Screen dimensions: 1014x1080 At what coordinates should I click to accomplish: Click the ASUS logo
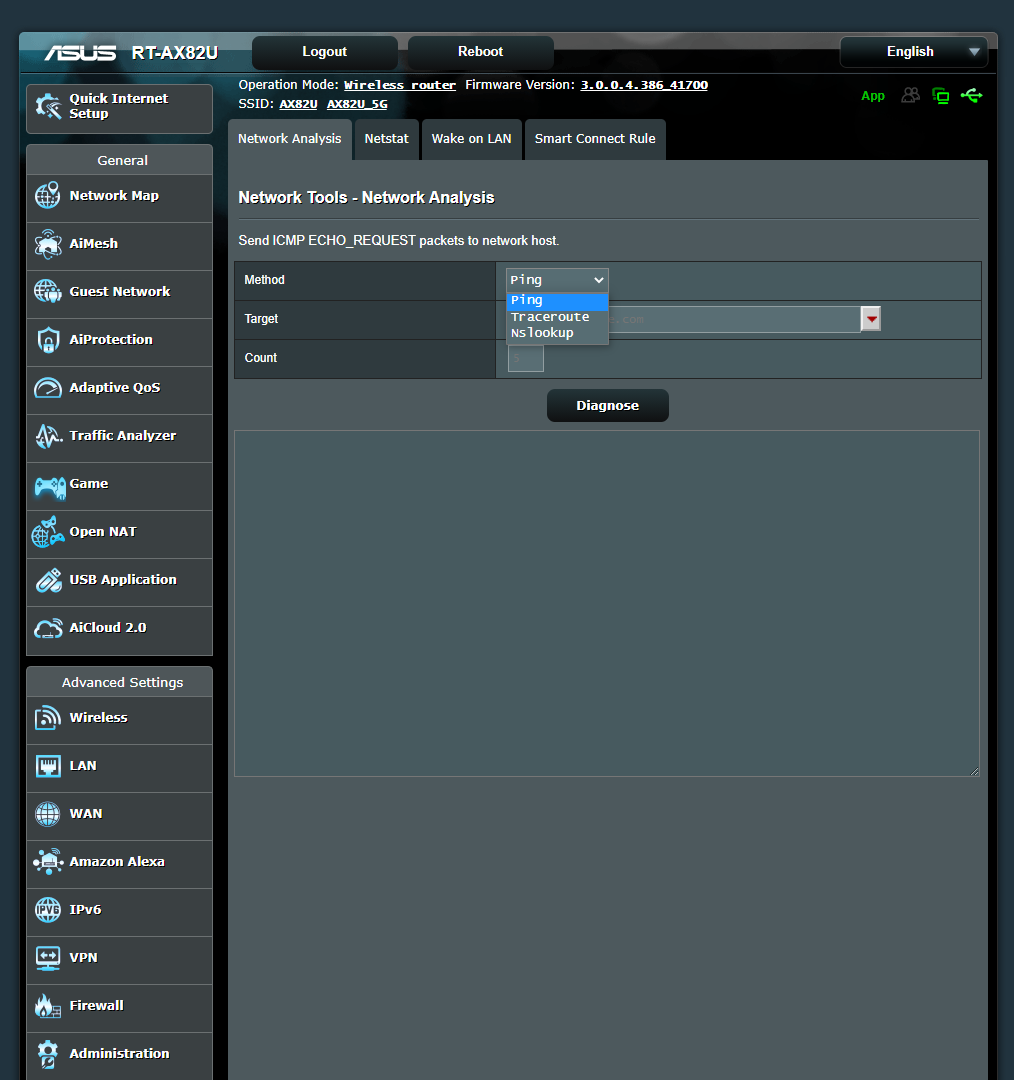click(x=81, y=52)
